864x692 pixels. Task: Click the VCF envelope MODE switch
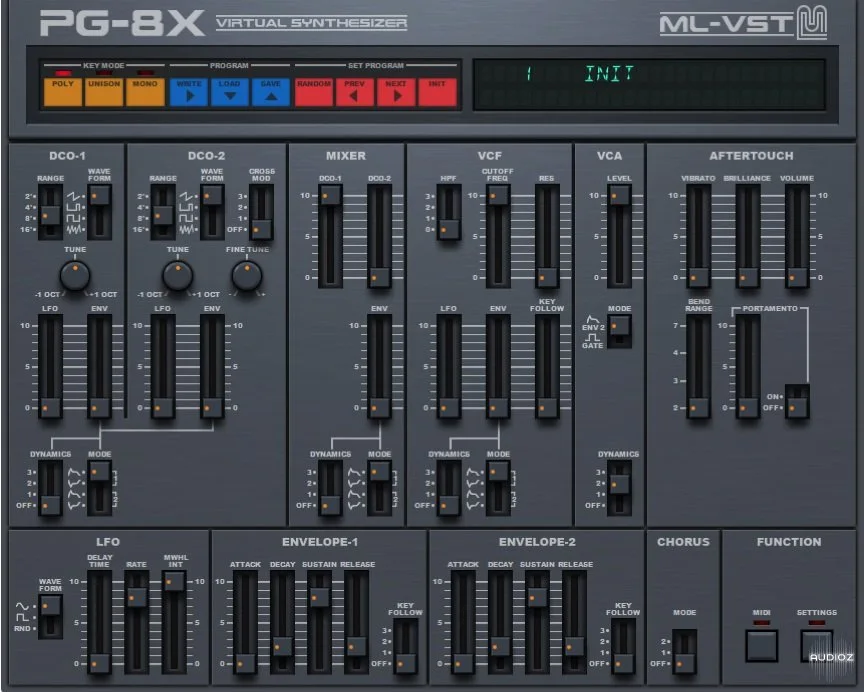click(498, 488)
